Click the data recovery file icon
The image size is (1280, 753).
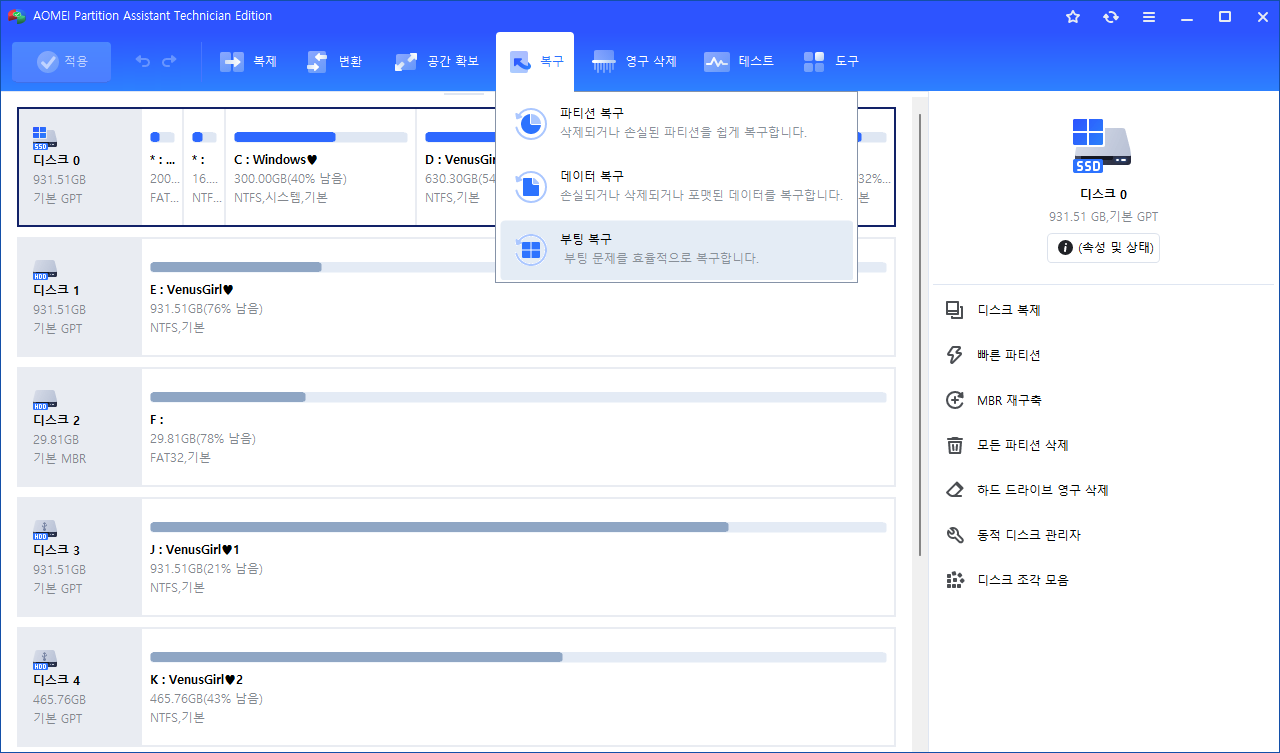pyautogui.click(x=530, y=186)
